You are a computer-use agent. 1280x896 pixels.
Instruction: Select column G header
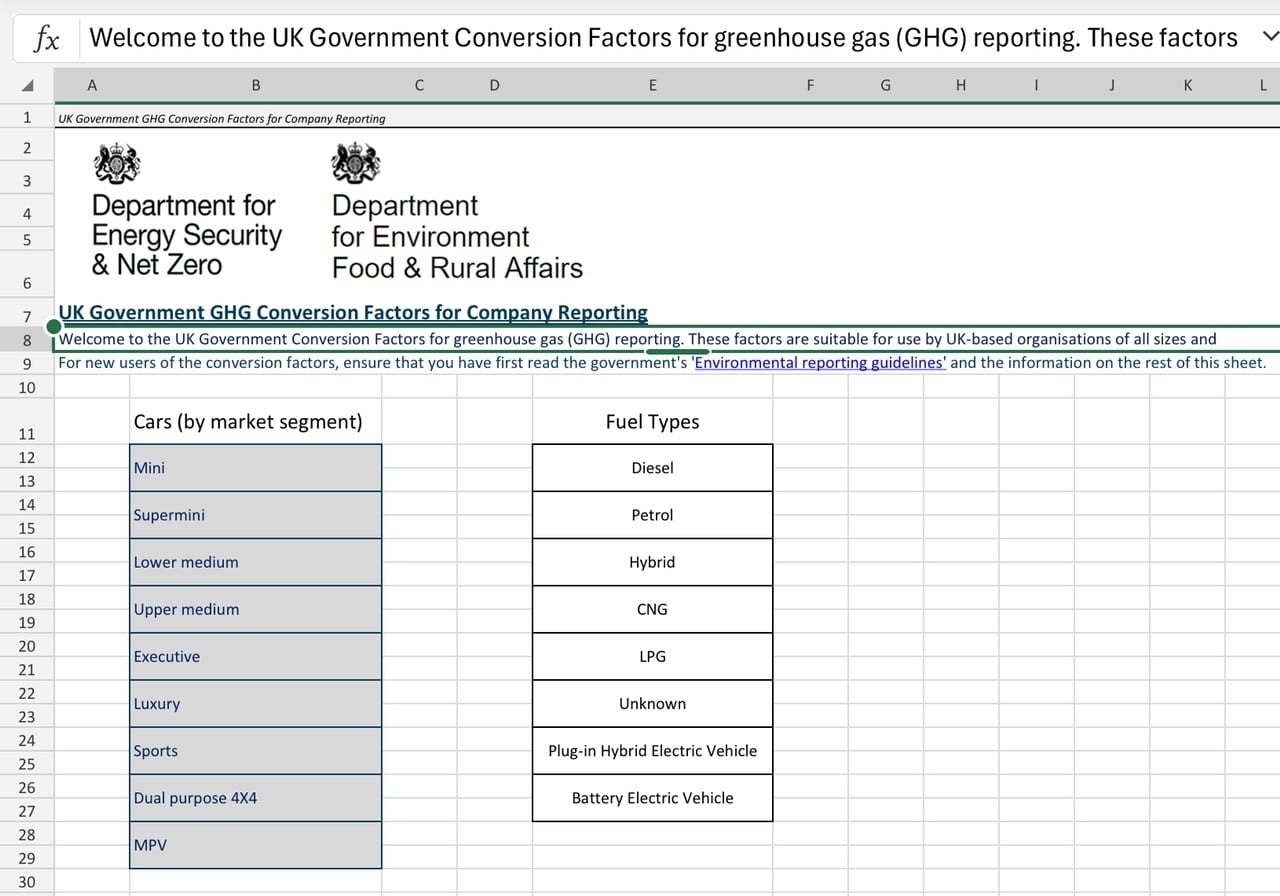pos(886,85)
